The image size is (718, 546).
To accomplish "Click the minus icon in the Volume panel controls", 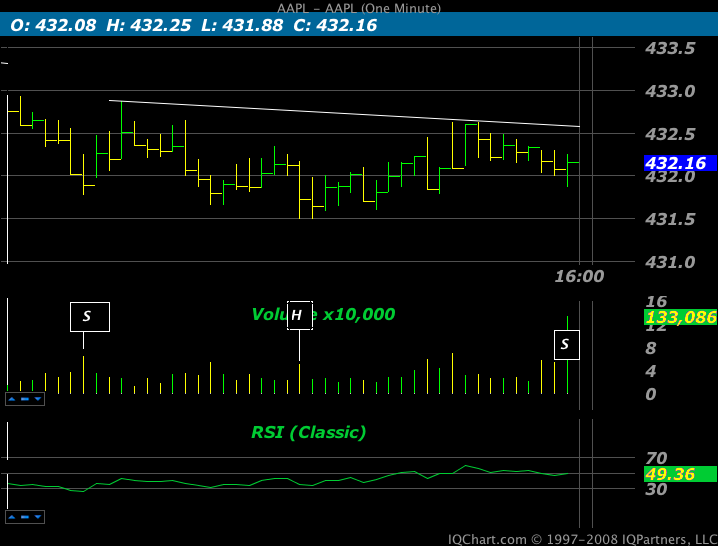I will click(25, 399).
